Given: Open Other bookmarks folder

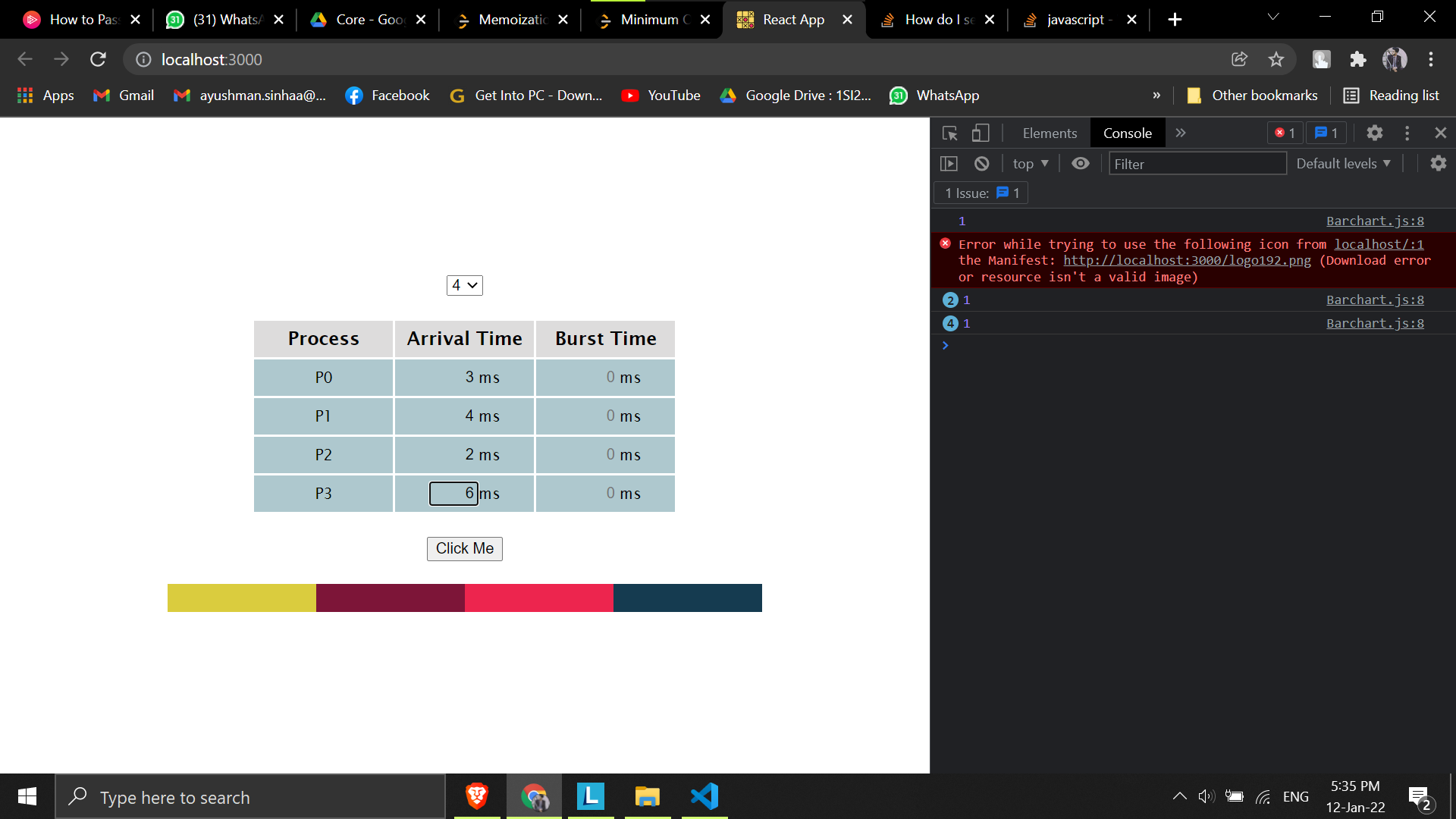Looking at the screenshot, I should (1252, 96).
